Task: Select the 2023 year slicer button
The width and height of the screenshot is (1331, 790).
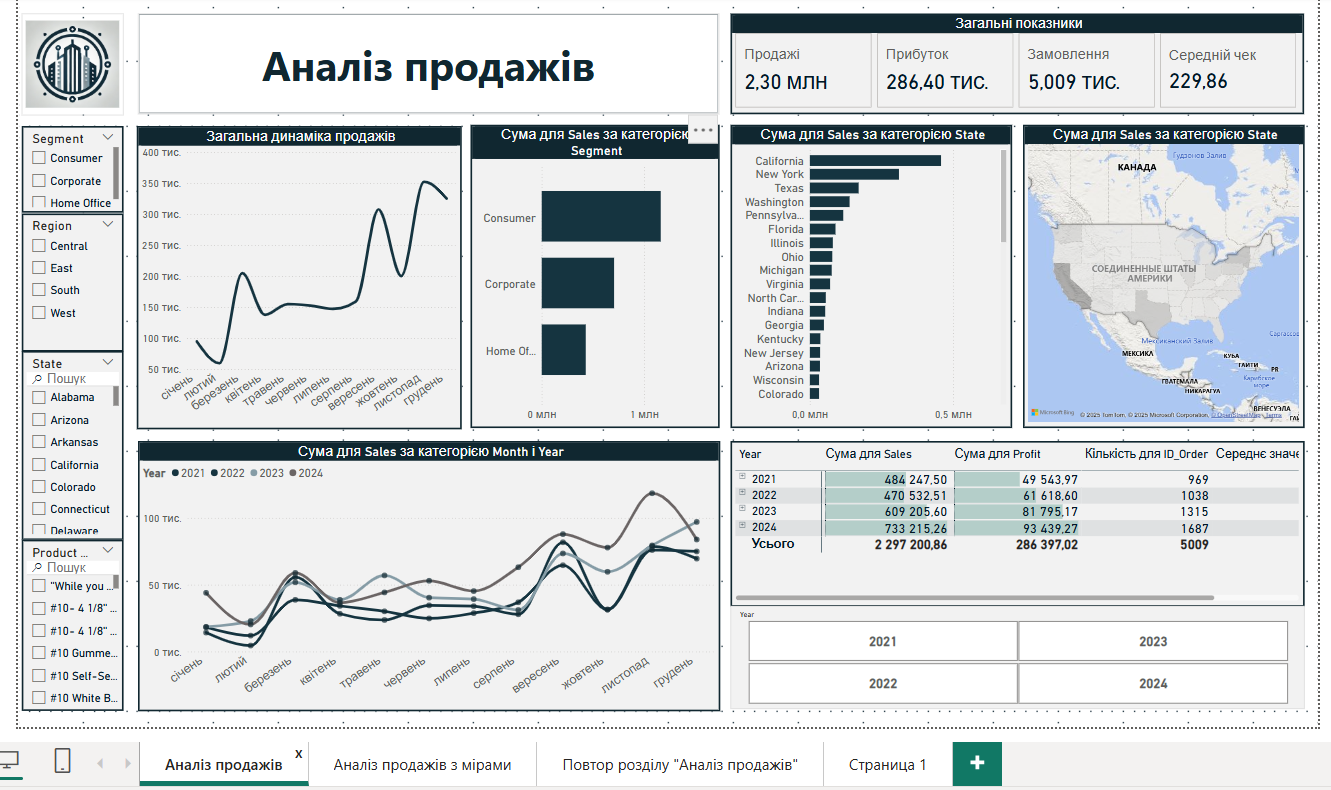Action: tap(1152, 641)
